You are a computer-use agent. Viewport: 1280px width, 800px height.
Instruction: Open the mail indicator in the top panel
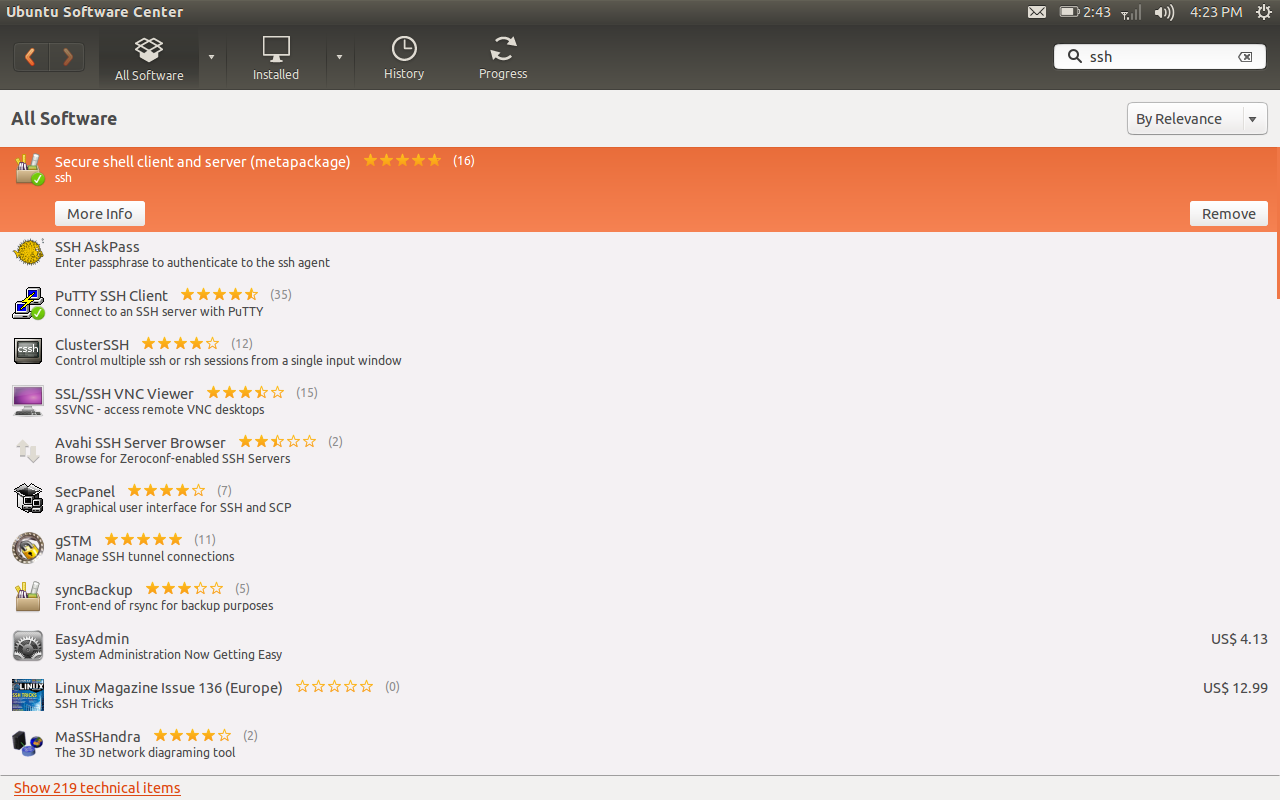click(1037, 13)
